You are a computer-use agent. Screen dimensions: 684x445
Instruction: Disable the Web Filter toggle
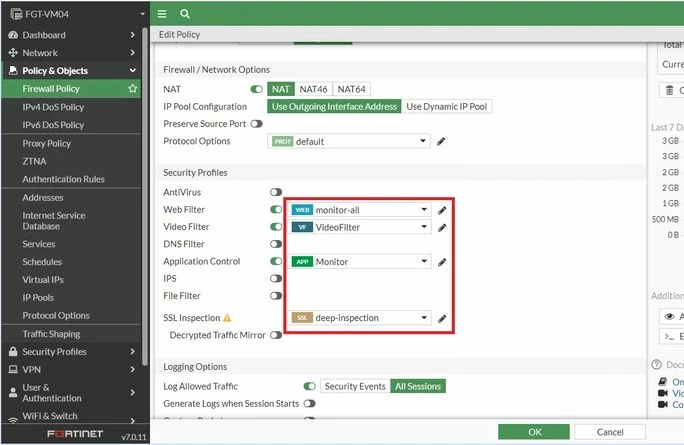pos(276,209)
